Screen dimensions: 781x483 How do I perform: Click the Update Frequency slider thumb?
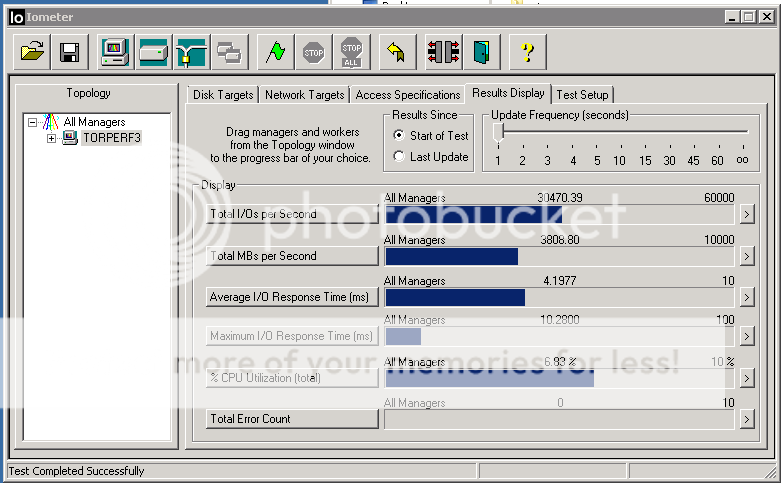tap(498, 133)
